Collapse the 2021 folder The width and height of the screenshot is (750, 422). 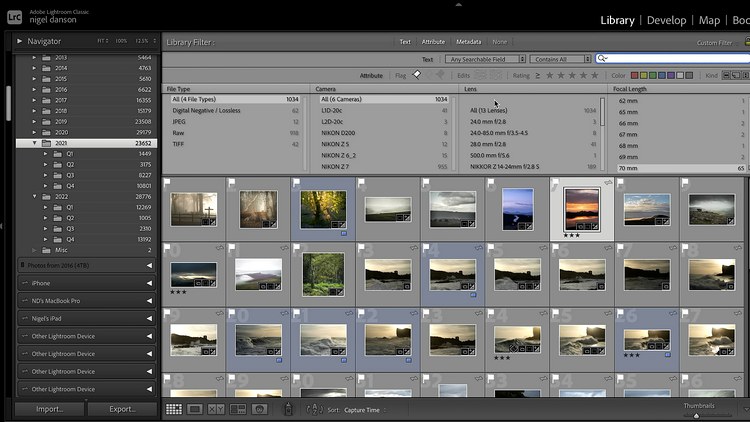[34, 143]
